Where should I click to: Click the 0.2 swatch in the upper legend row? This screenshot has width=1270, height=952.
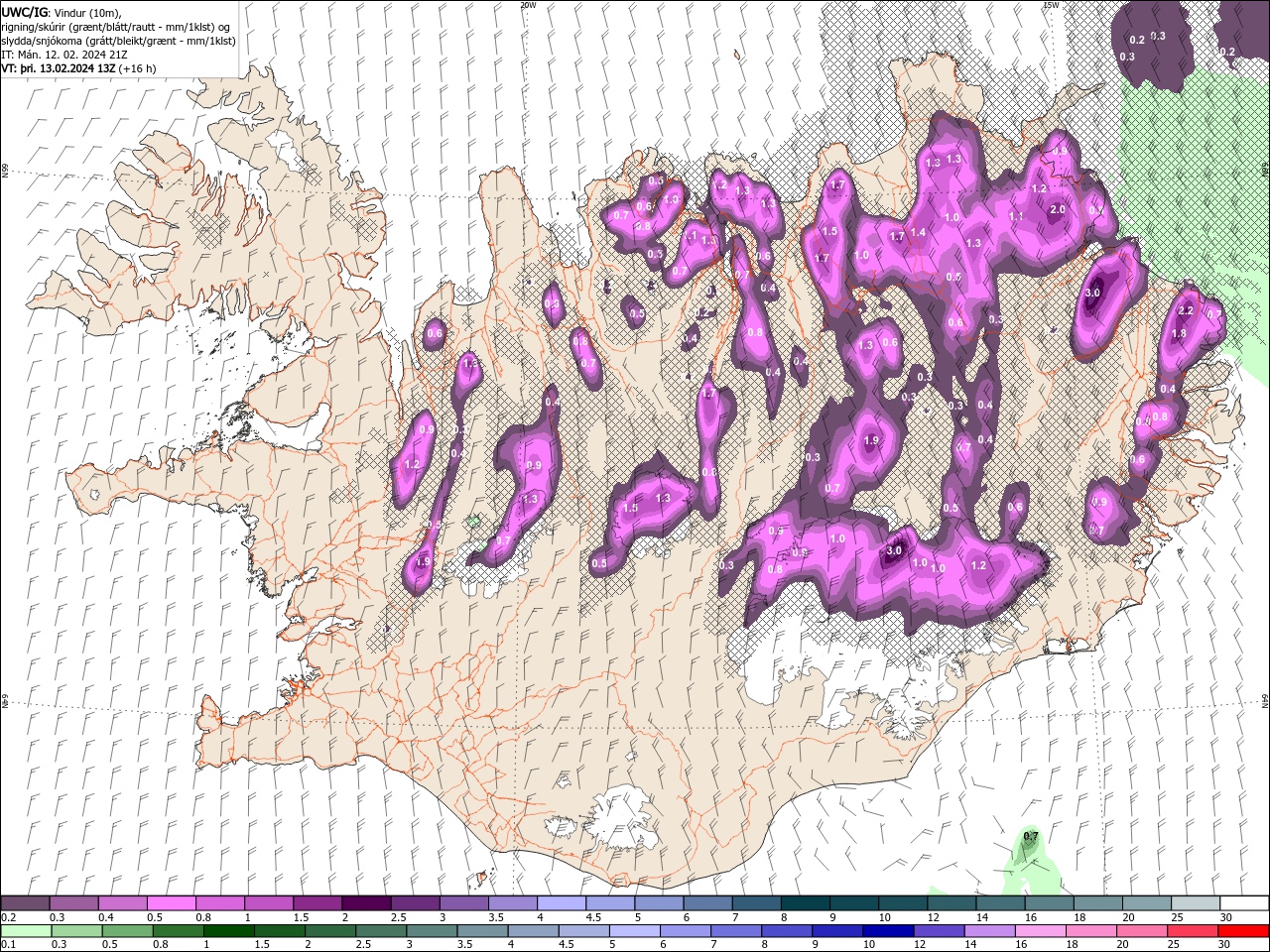pyautogui.click(x=25, y=903)
